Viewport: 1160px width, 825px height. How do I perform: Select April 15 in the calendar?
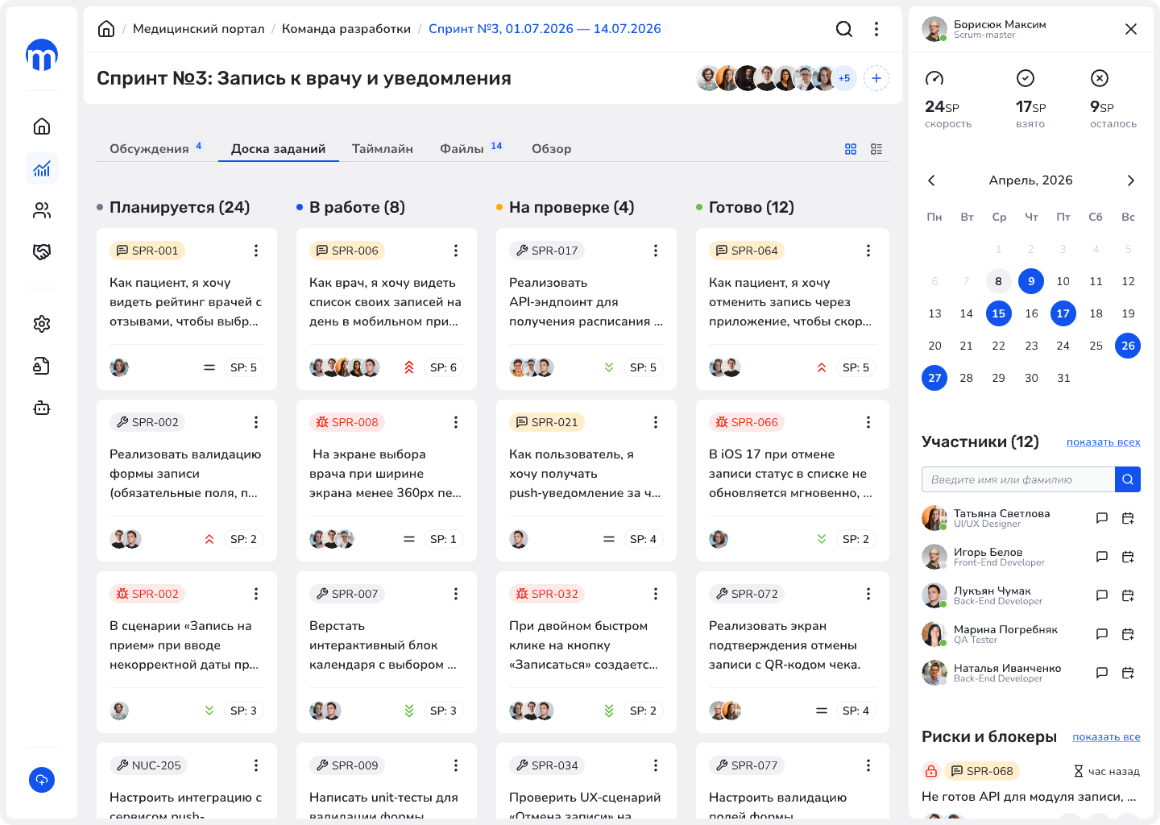(x=999, y=314)
